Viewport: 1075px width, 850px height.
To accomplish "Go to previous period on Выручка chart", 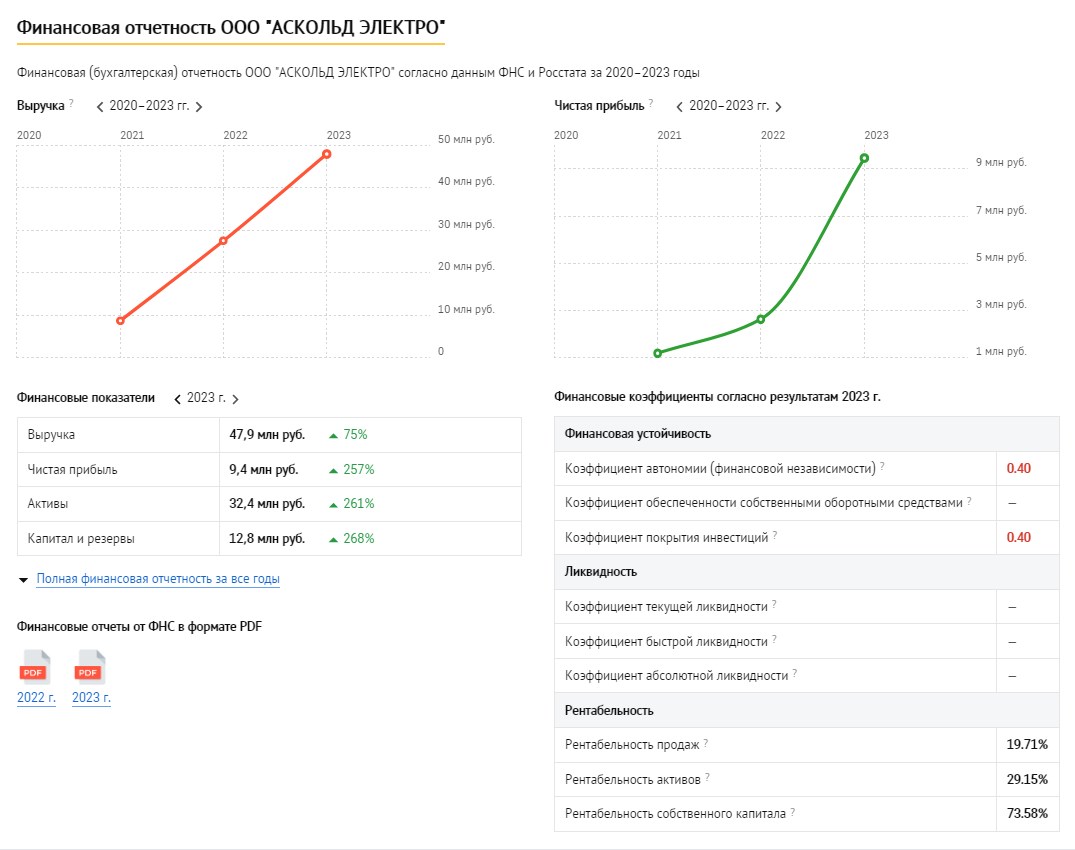I will [100, 106].
